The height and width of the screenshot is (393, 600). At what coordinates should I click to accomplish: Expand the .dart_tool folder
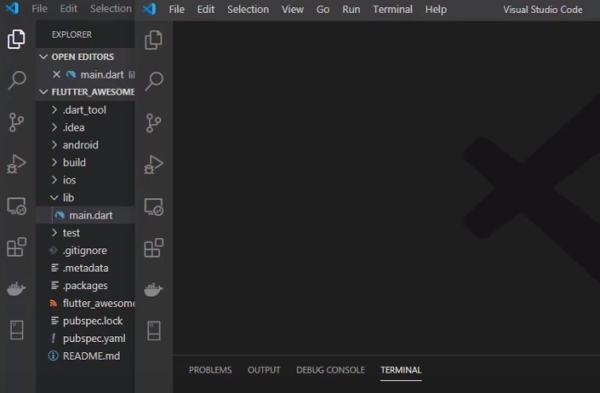[x=54, y=110]
